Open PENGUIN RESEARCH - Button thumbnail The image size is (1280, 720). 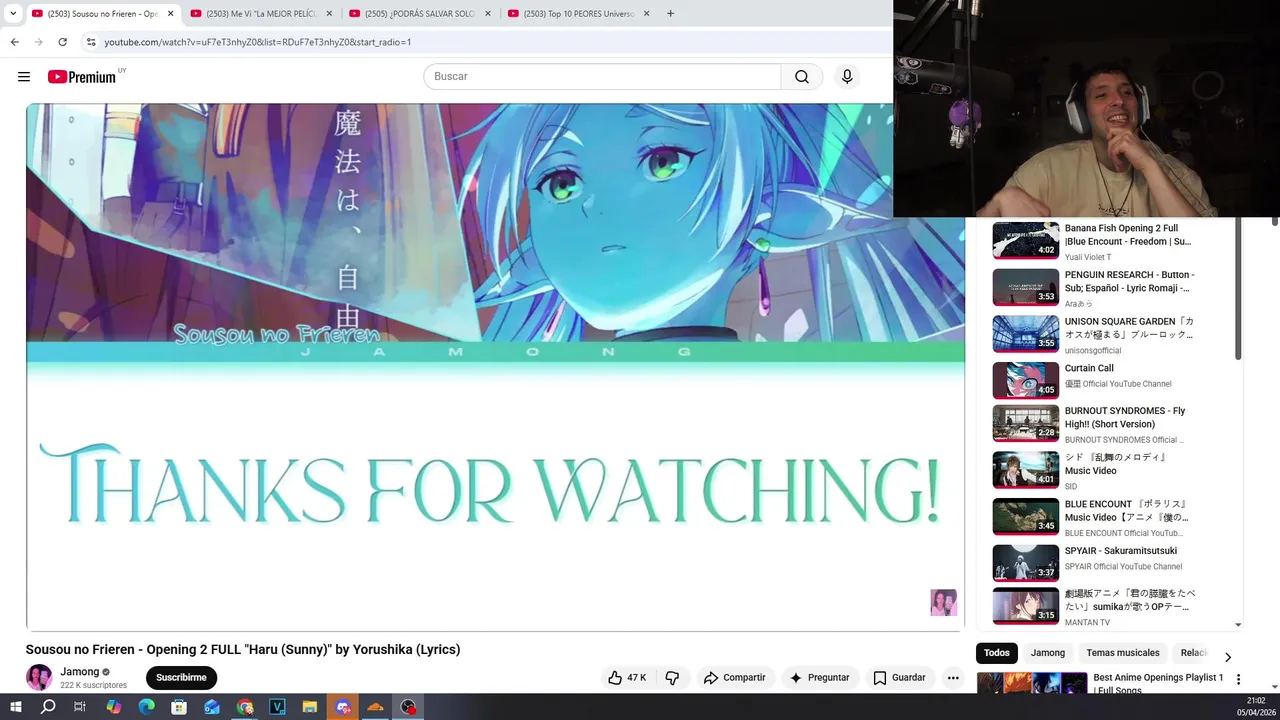[1025, 287]
